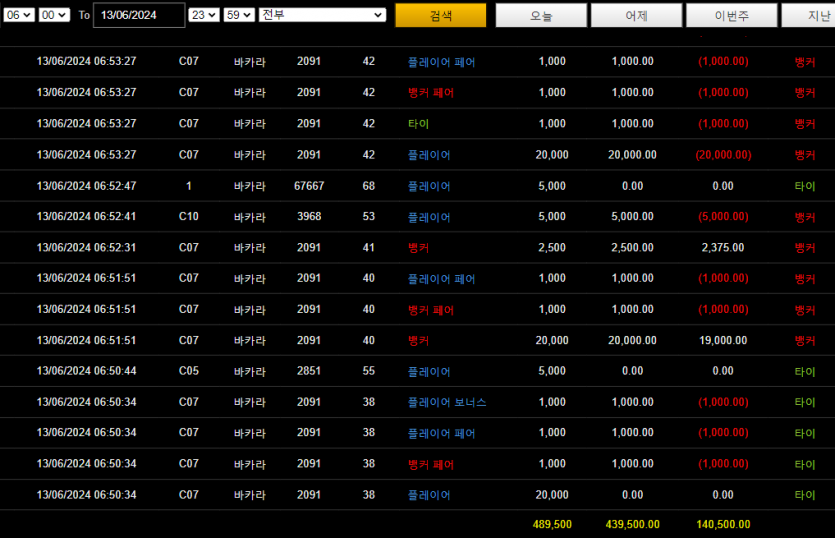Click shoe number 3968
835x538 pixels.
pyautogui.click(x=309, y=216)
